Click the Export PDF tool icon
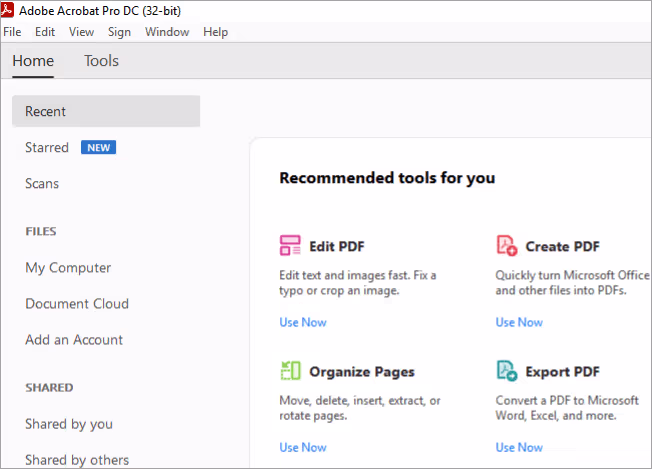The image size is (652, 469). pyautogui.click(x=506, y=370)
